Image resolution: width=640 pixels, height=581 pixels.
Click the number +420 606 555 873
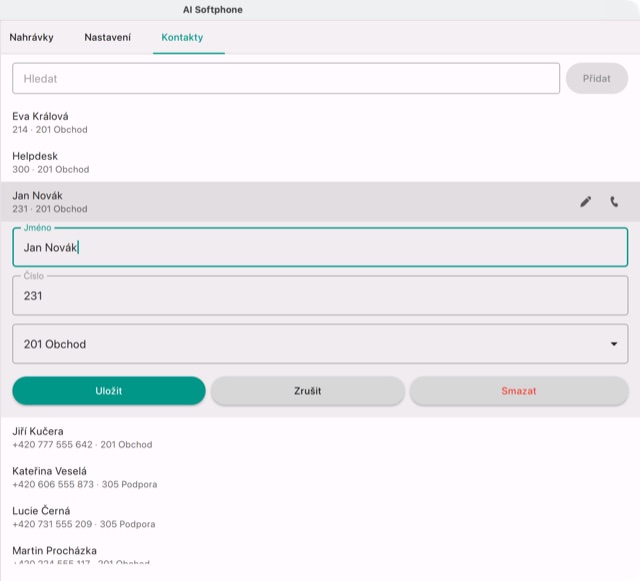[53, 484]
